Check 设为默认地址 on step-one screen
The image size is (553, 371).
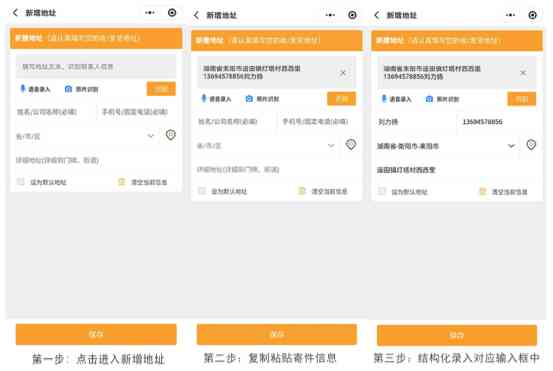click(x=21, y=182)
